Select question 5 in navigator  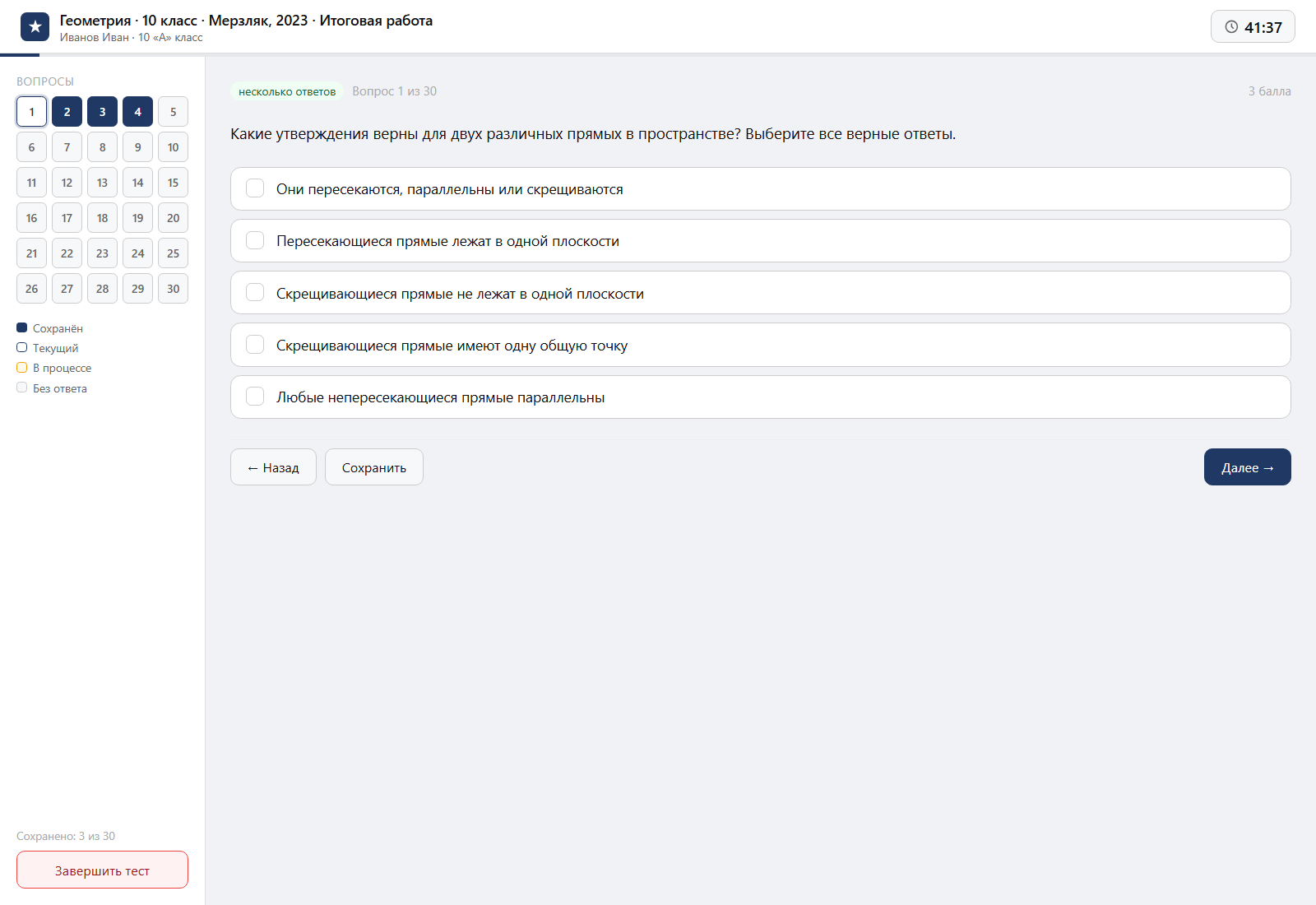[173, 112]
